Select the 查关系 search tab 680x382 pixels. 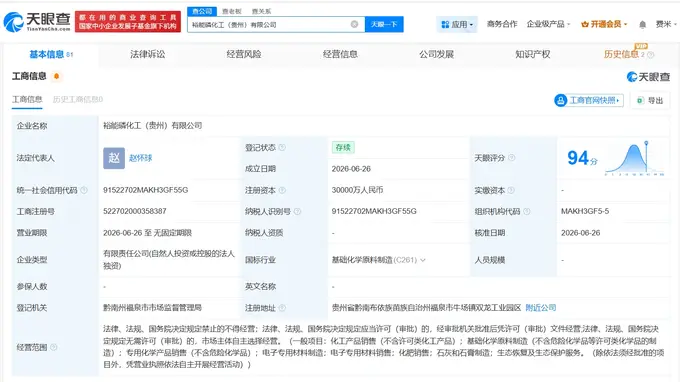[262, 11]
